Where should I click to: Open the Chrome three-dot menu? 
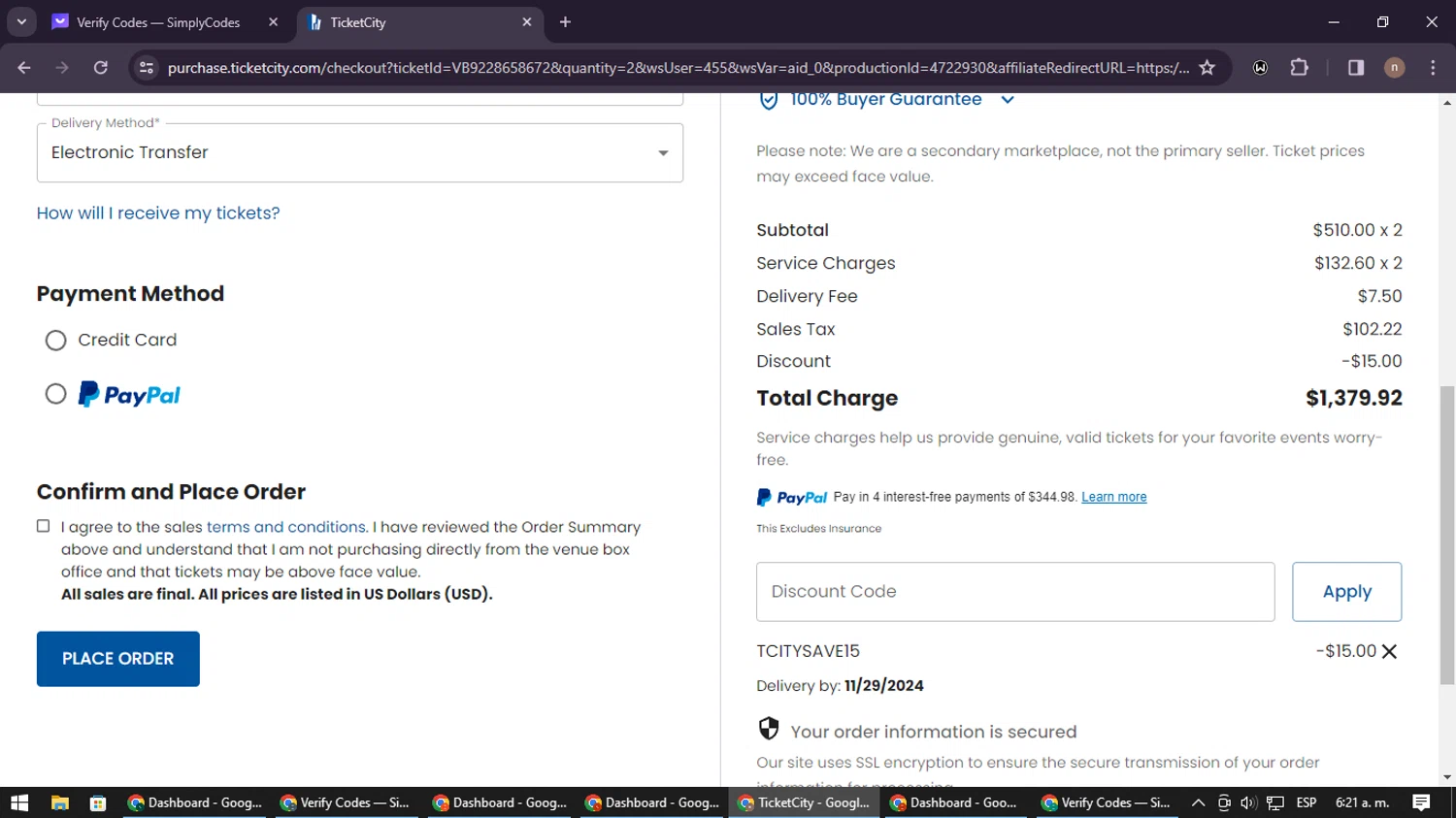pyautogui.click(x=1433, y=68)
